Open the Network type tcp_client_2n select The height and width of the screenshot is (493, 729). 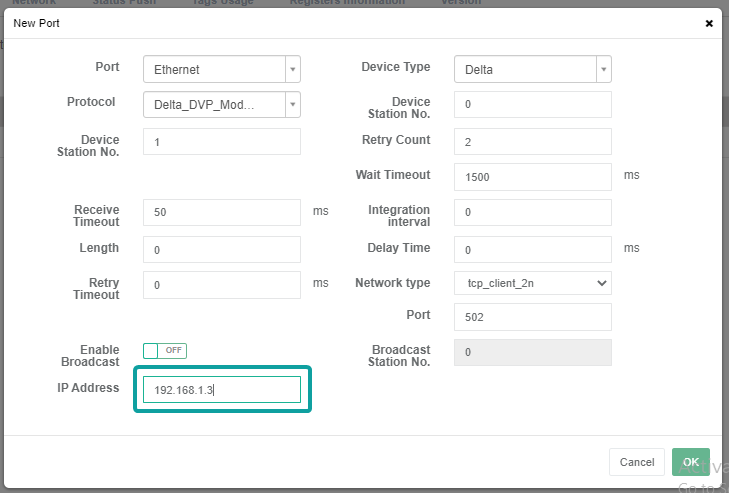pyautogui.click(x=532, y=283)
